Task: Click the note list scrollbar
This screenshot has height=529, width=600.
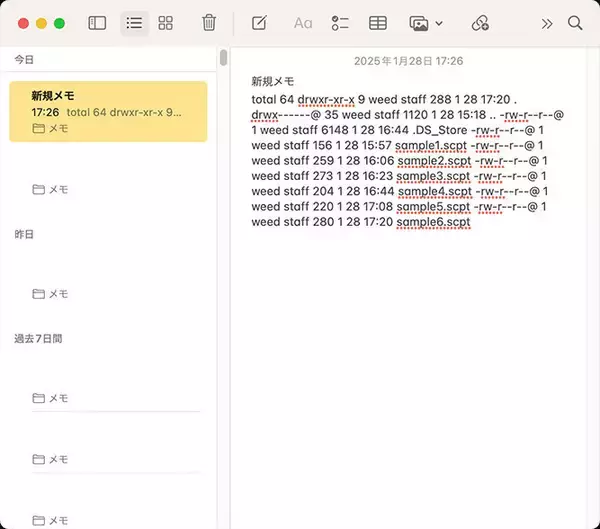Action: (223, 58)
